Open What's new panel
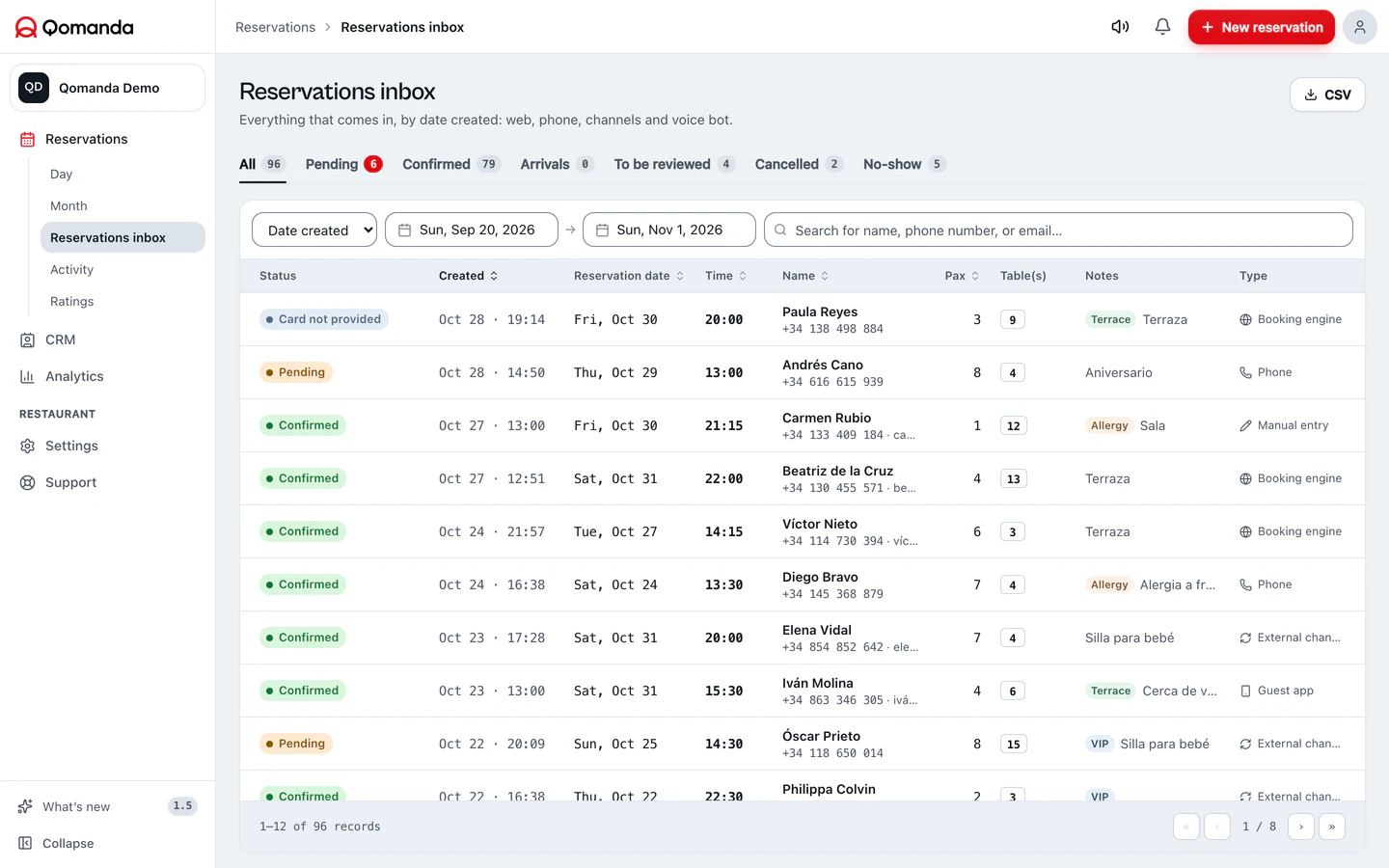Image resolution: width=1389 pixels, height=868 pixels. click(107, 806)
